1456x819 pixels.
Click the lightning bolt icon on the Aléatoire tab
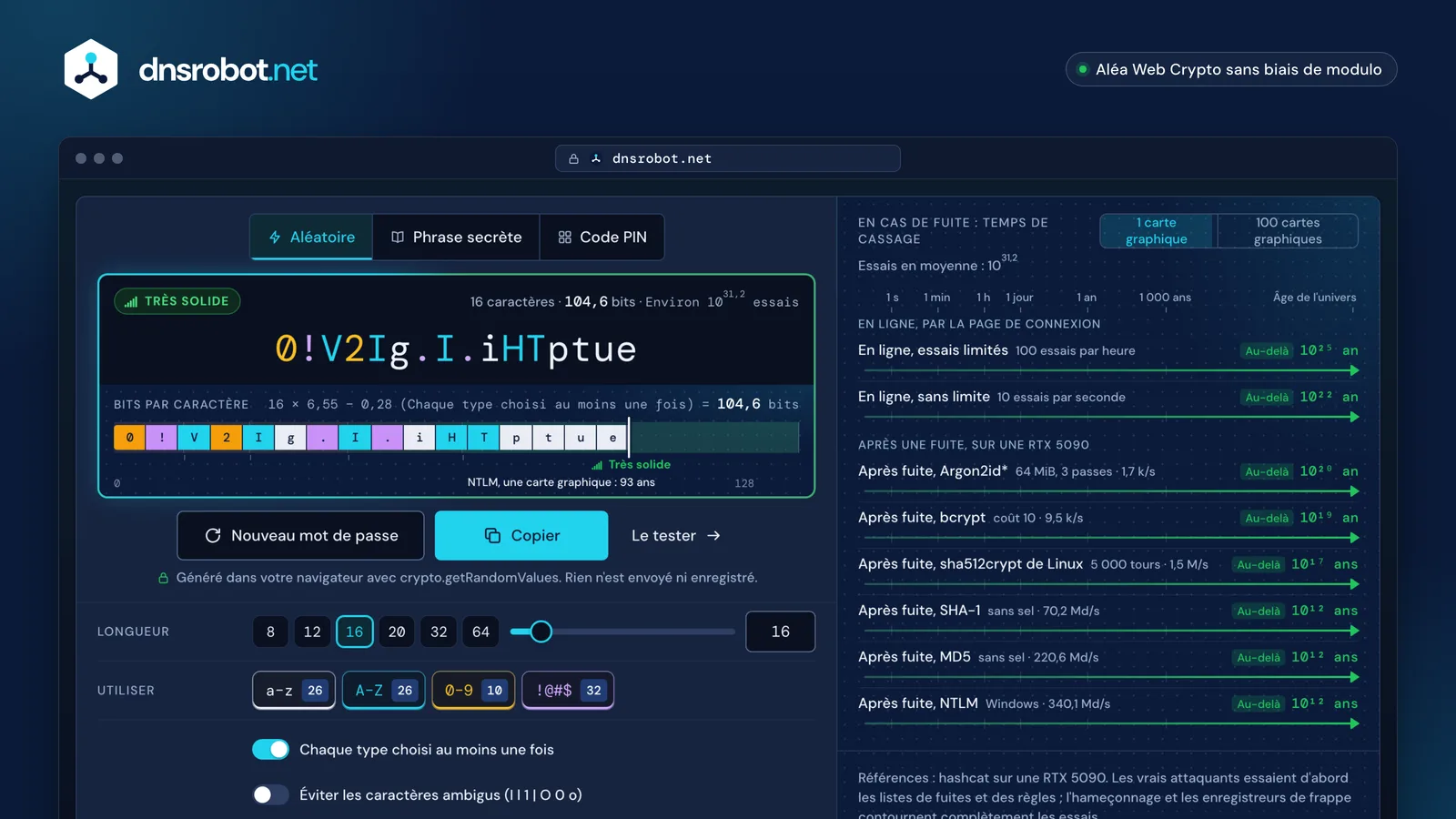click(275, 238)
